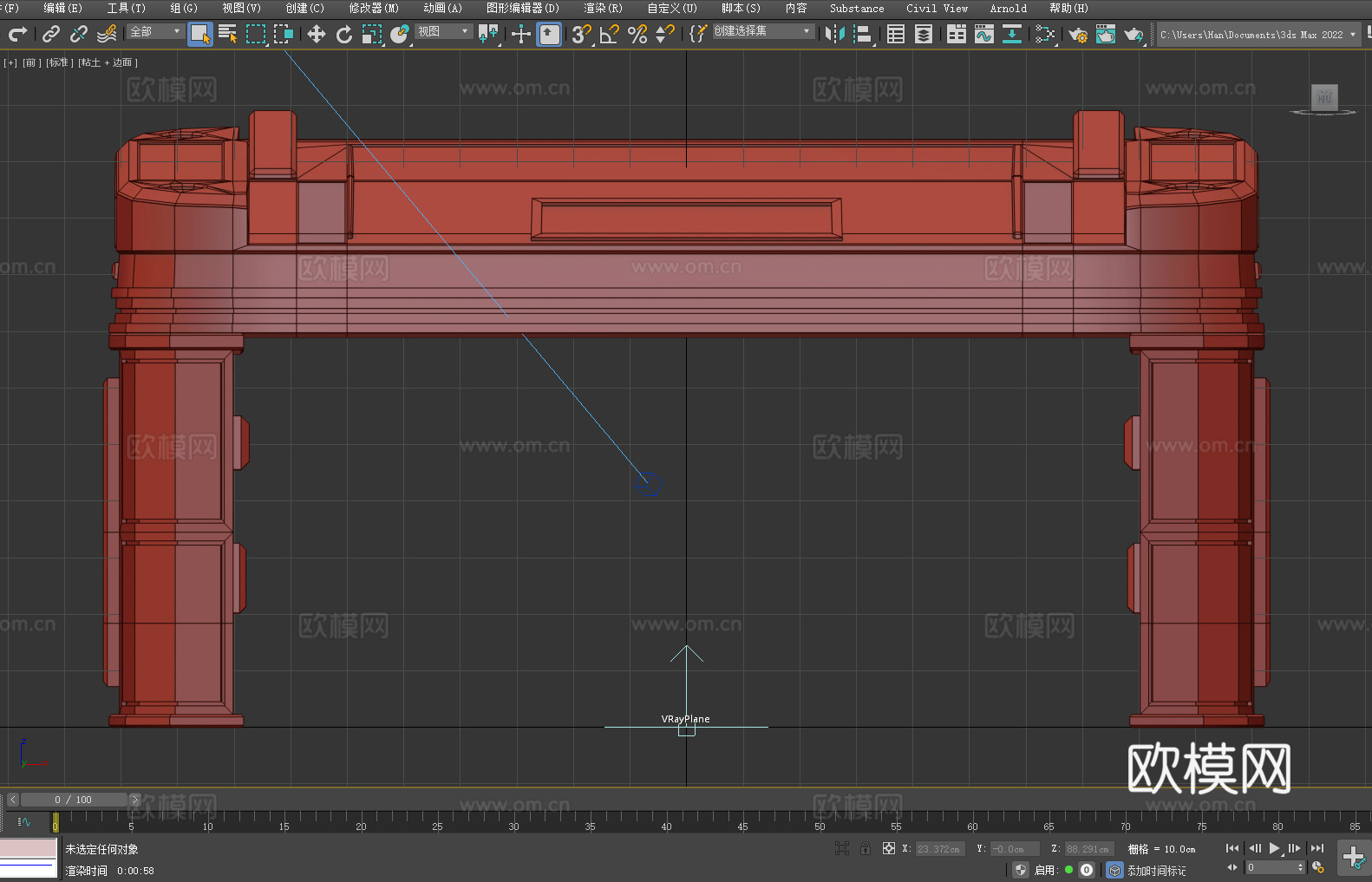Click the Mirror tool icon

835,34
